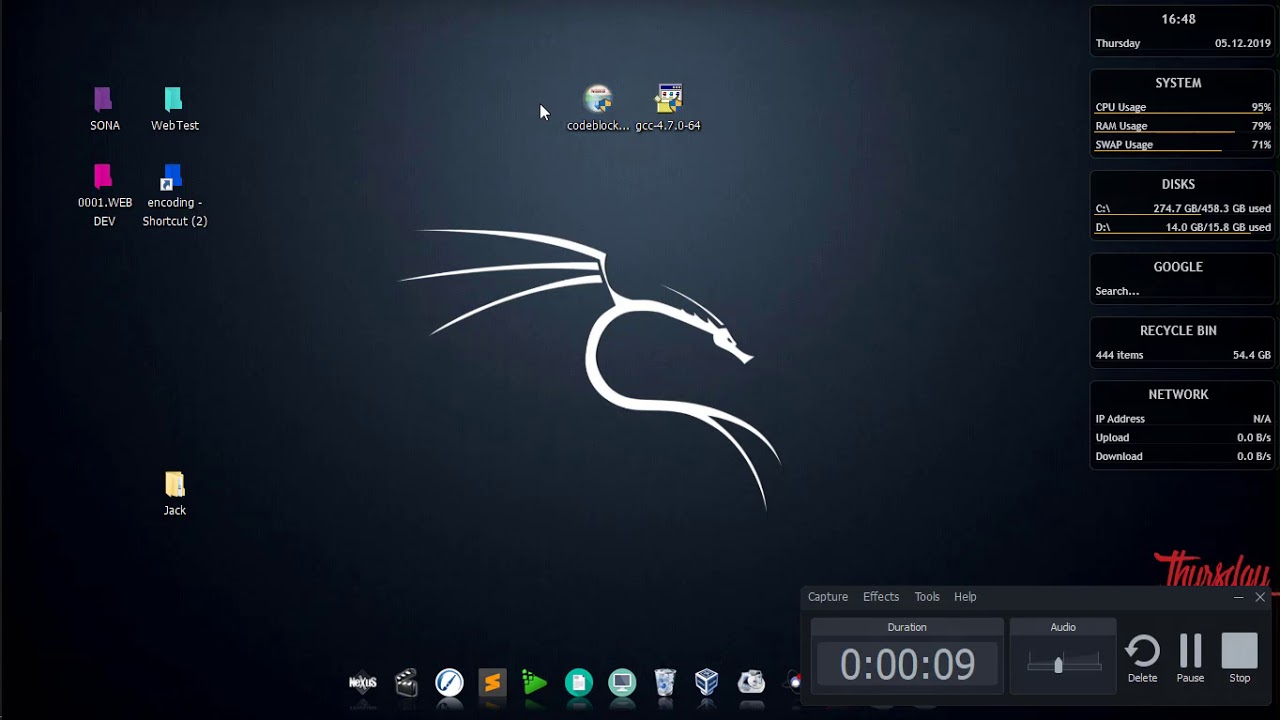1280x720 pixels.
Task: Adjust the recorder Audio level slider
Action: [1058, 664]
